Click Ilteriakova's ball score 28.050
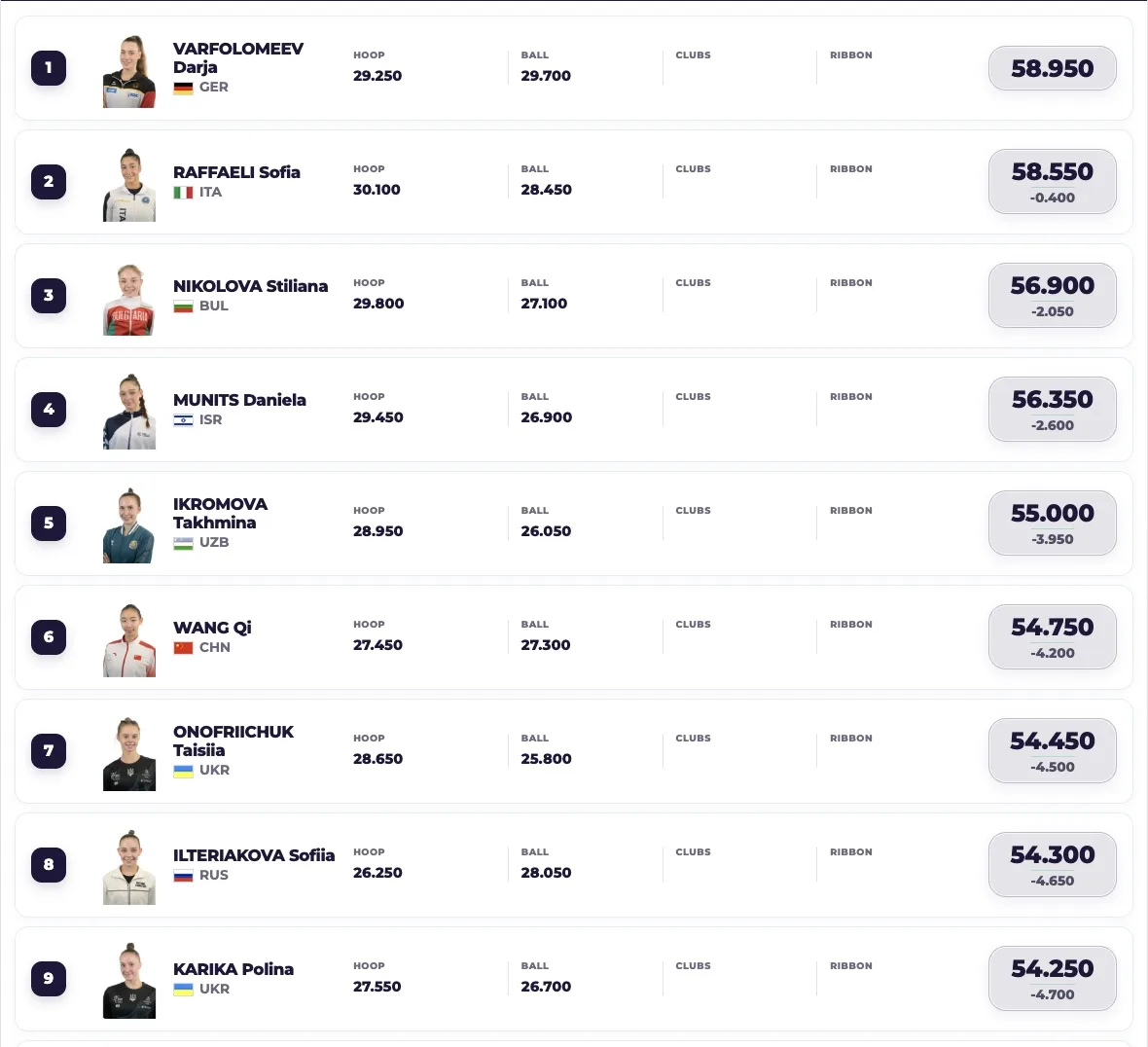 click(546, 873)
